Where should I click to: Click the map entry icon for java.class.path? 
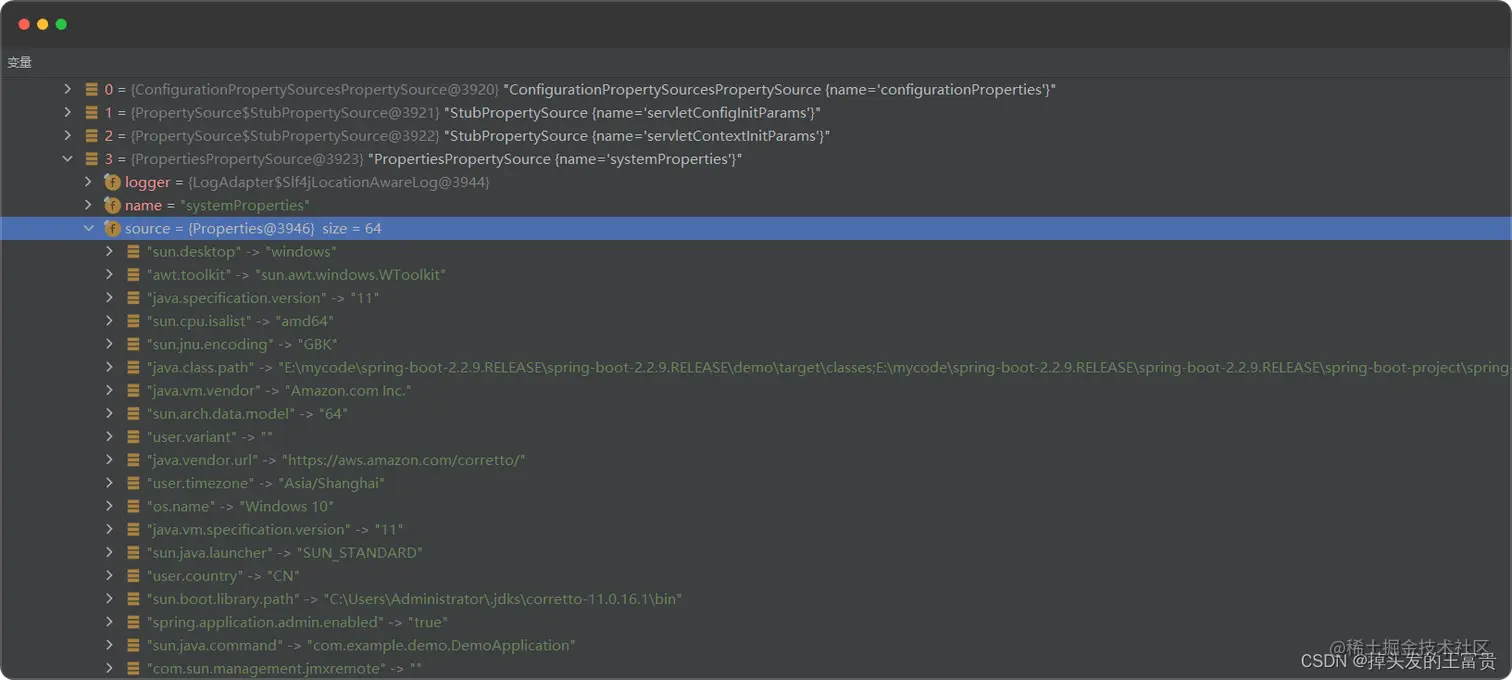coord(133,367)
